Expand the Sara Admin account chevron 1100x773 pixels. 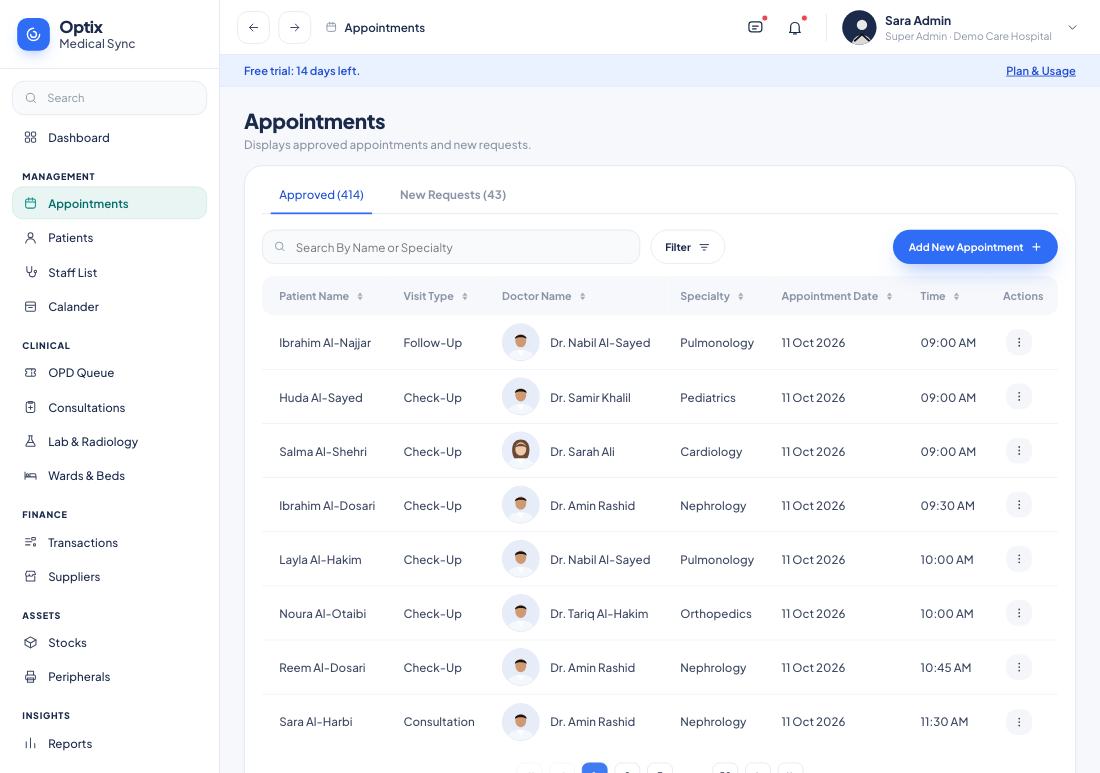click(x=1072, y=27)
